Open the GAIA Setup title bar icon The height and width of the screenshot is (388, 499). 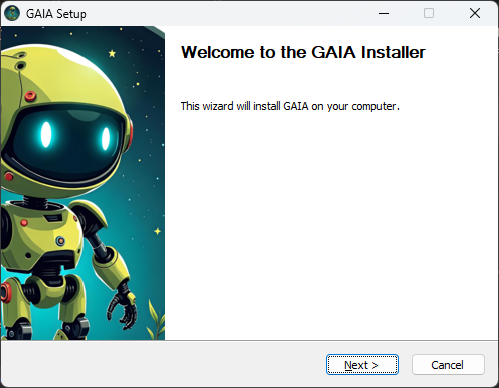pos(12,13)
